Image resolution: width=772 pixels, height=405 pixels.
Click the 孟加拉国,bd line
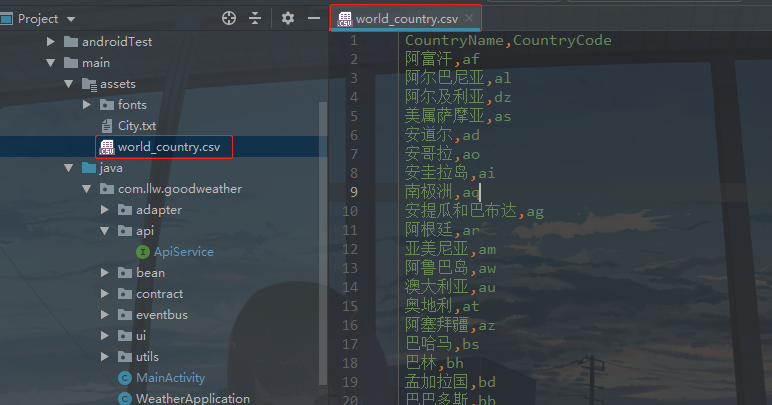450,382
